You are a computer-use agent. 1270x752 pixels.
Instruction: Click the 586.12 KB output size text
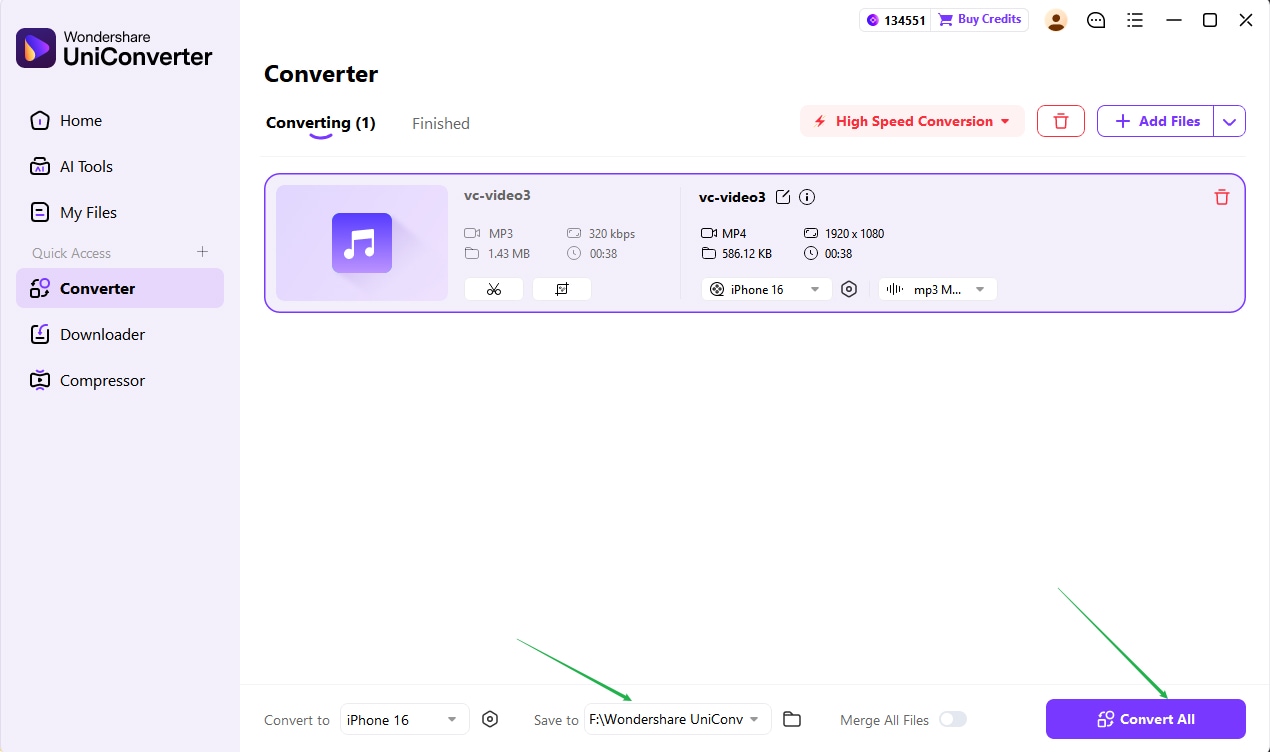coord(746,253)
